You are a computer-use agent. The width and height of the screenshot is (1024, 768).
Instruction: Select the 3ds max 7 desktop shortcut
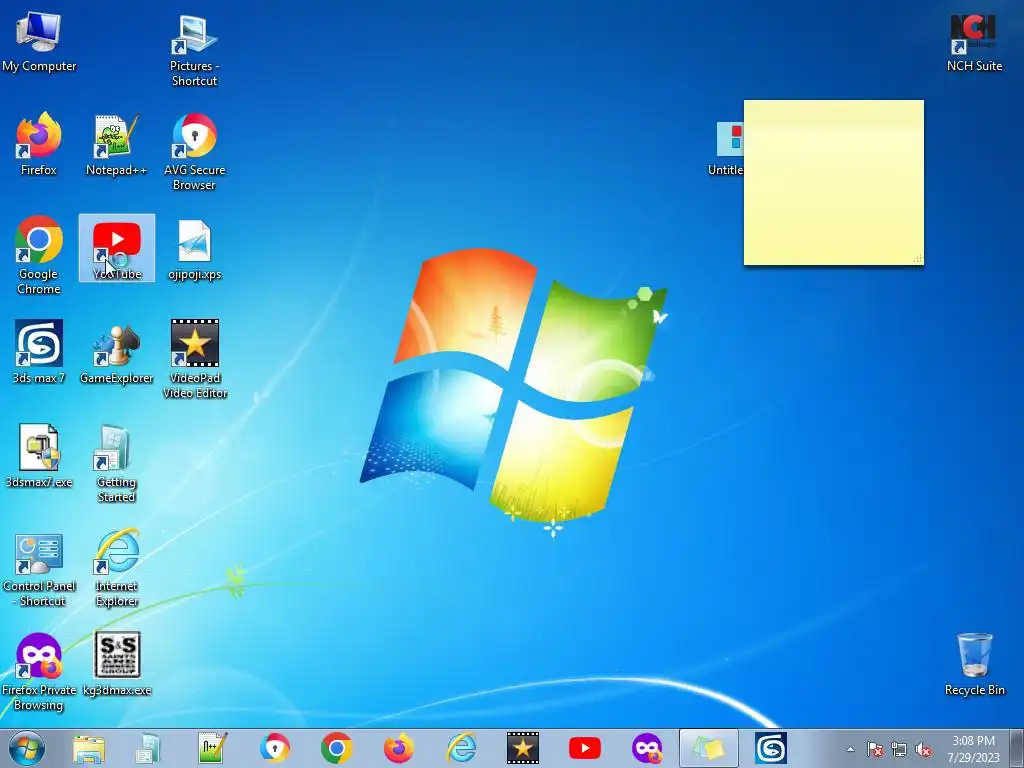coord(39,352)
